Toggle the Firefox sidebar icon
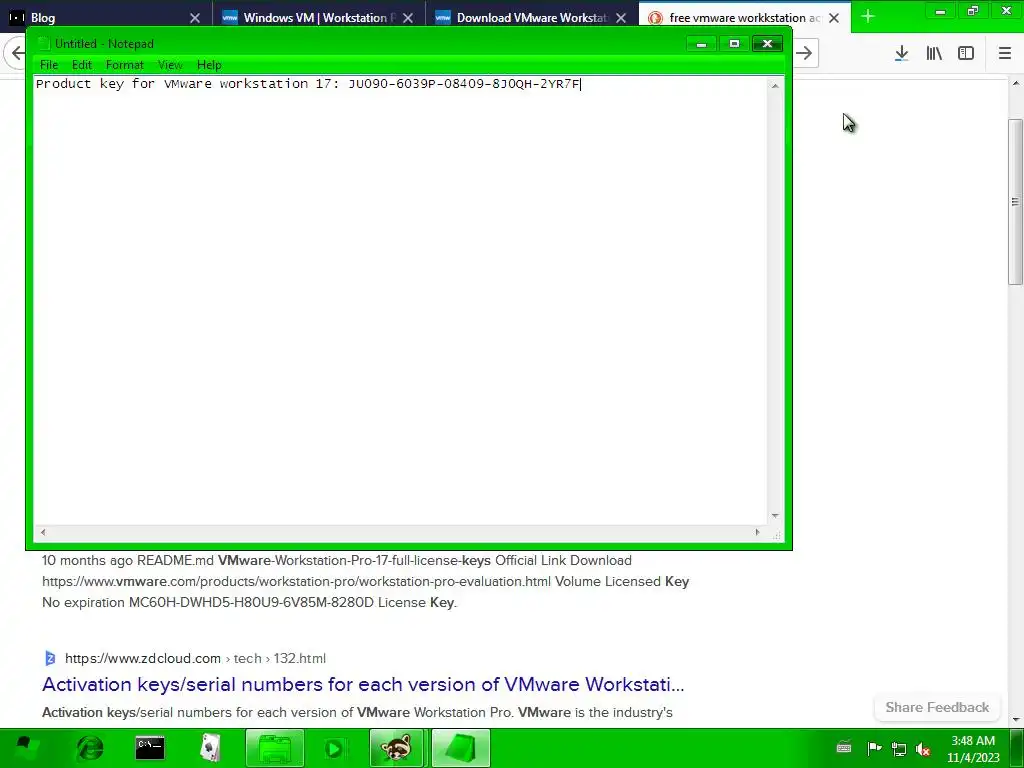Image resolution: width=1024 pixels, height=768 pixels. [966, 54]
